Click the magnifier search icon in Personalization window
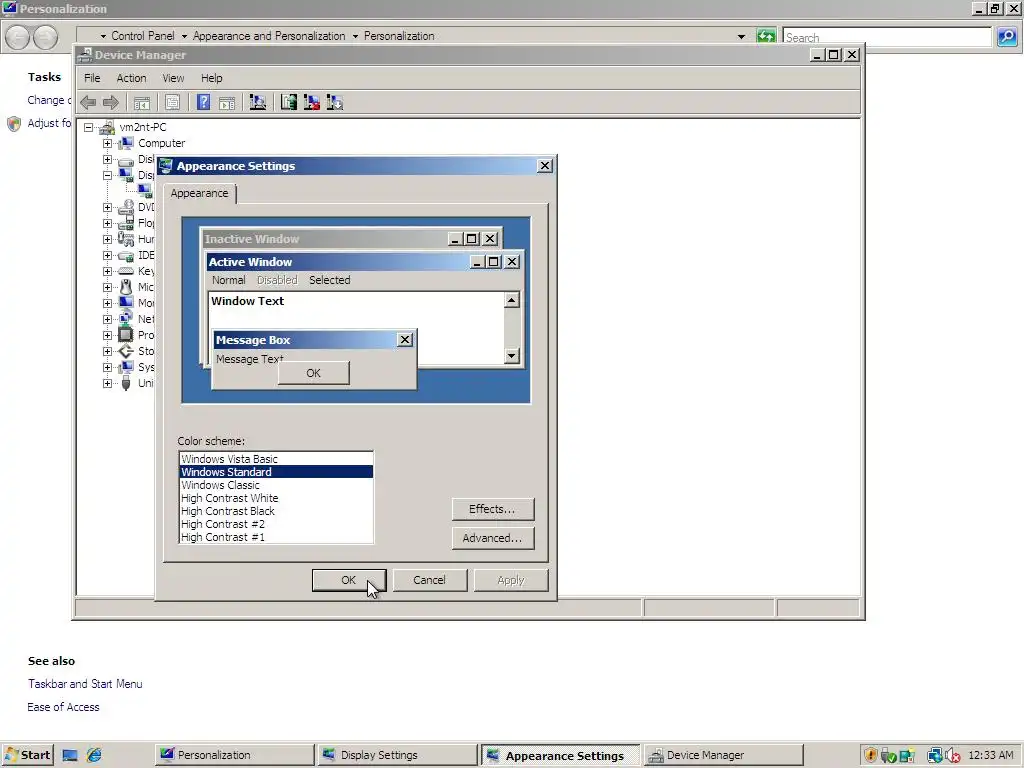1024x768 pixels. click(x=1008, y=37)
